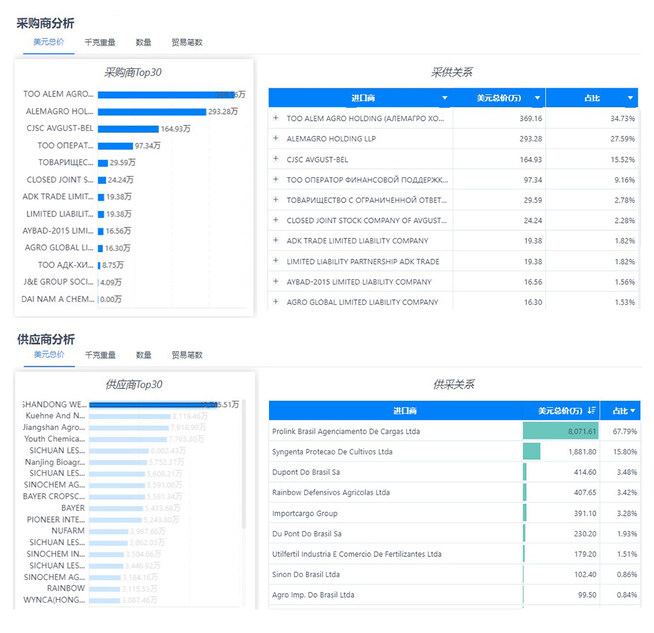
Task: Select 数量 tab under 采购商分析
Action: tap(143, 43)
